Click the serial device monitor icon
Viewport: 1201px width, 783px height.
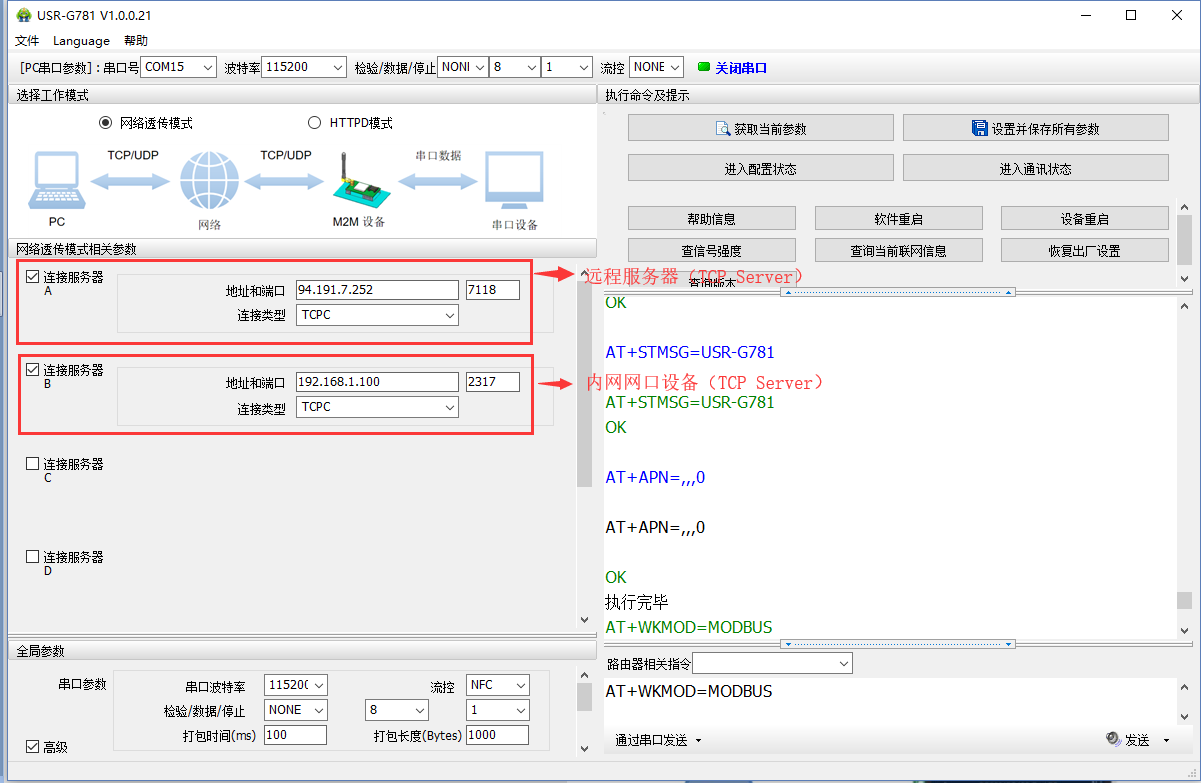pyautogui.click(x=514, y=182)
